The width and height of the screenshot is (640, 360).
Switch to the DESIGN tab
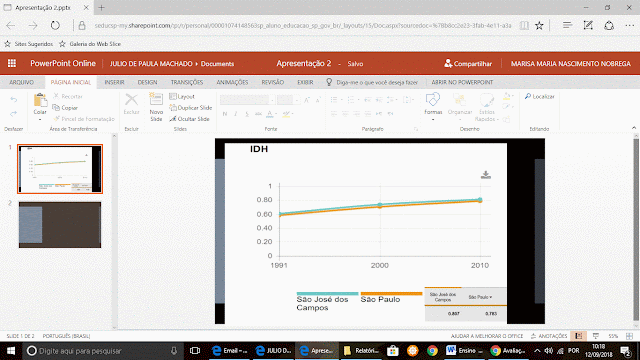(147, 82)
